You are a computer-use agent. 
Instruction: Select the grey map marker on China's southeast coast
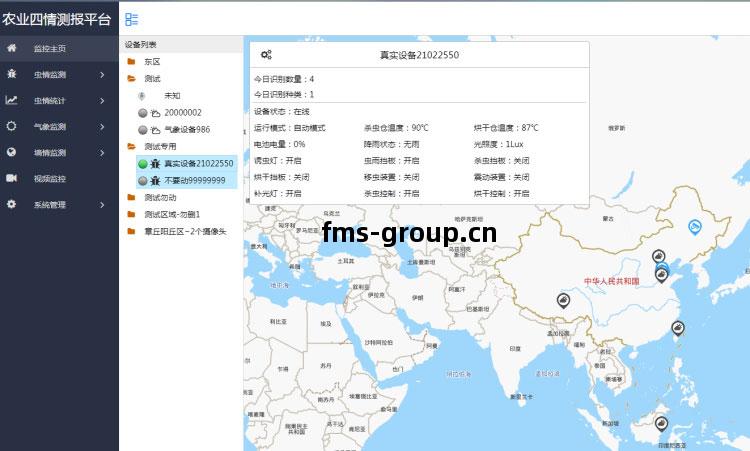[x=677, y=328]
